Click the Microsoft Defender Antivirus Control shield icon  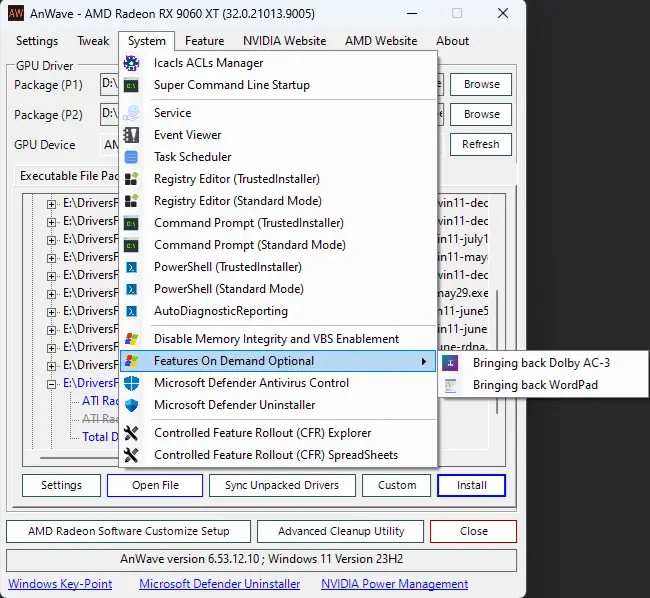click(x=131, y=383)
